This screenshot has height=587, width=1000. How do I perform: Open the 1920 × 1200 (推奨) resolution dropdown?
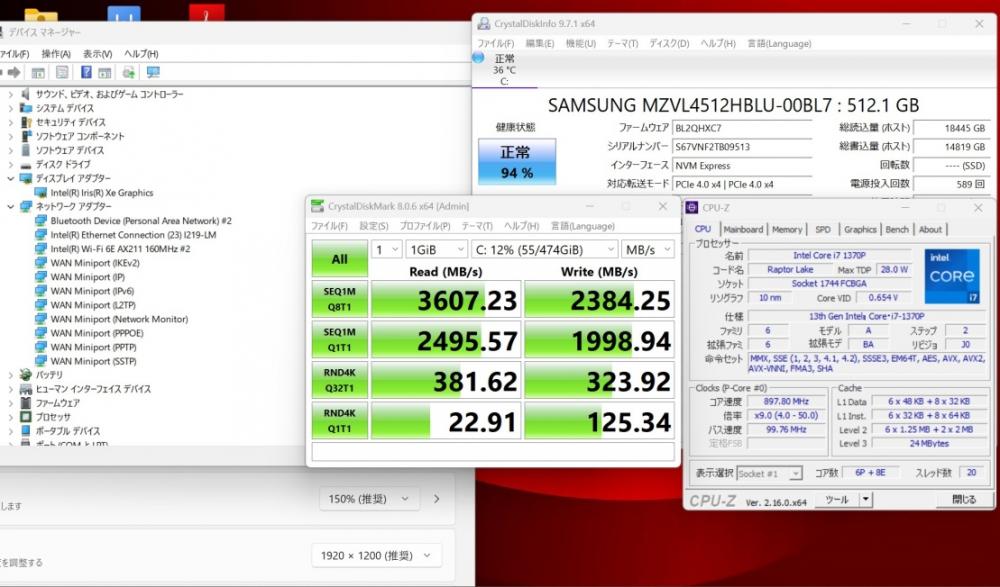click(376, 556)
